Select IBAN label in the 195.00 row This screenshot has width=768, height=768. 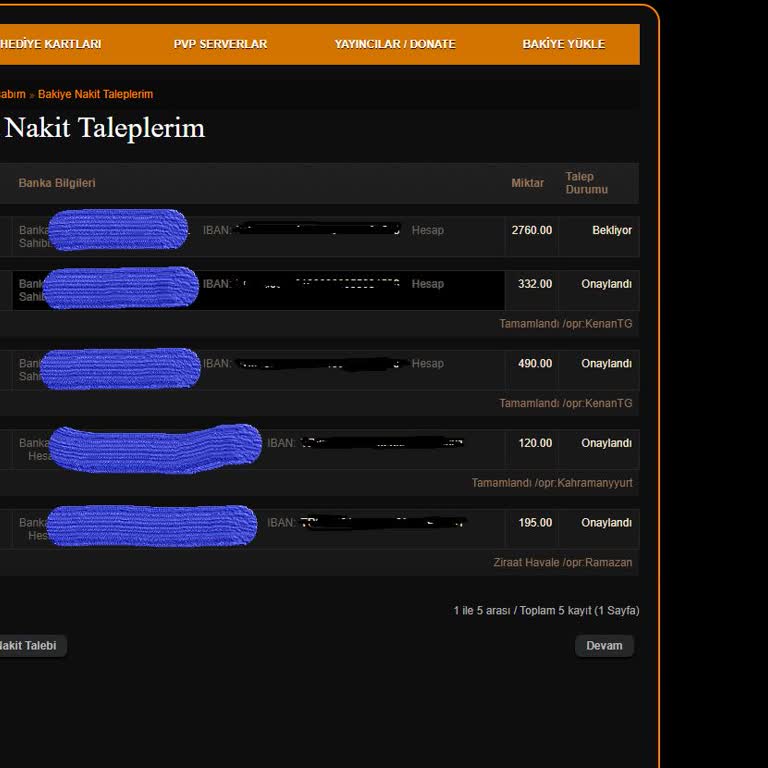pos(281,523)
